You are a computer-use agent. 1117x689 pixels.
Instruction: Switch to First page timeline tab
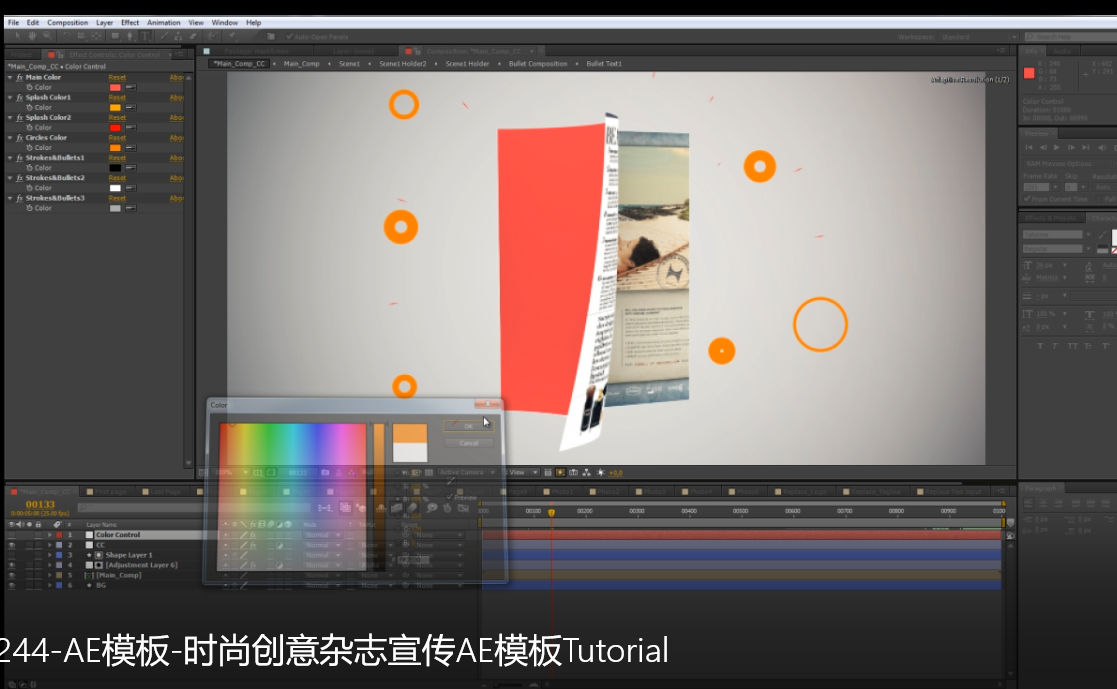(110, 492)
